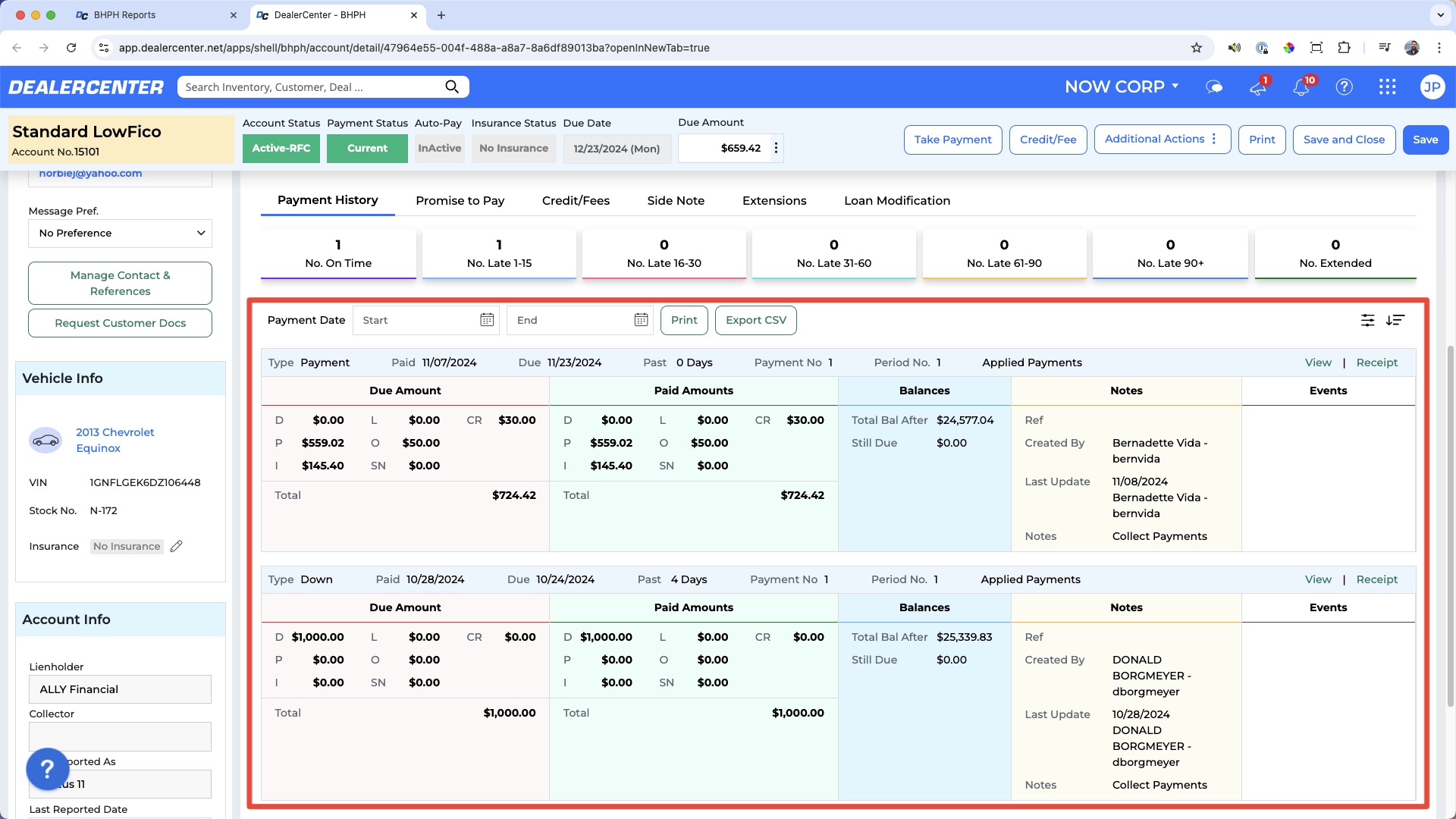
Task: Click the tab audio speaker icon
Action: 1235,48
